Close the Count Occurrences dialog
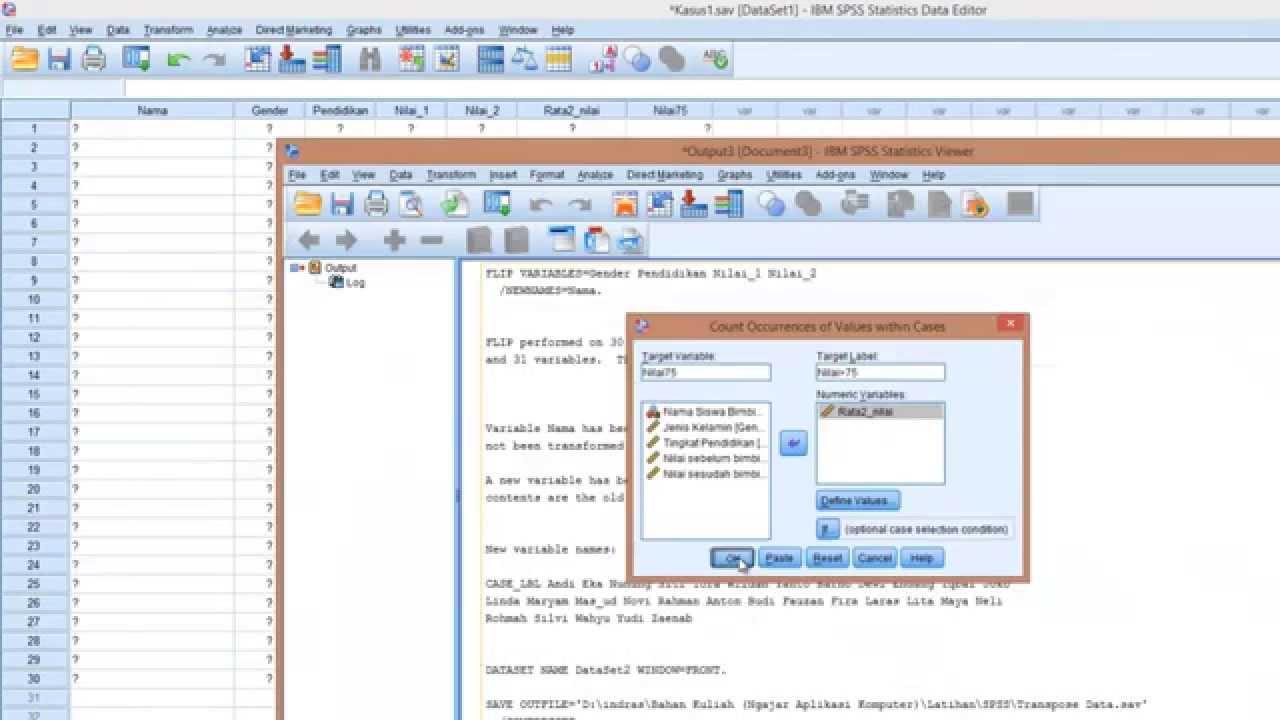 (x=1010, y=325)
